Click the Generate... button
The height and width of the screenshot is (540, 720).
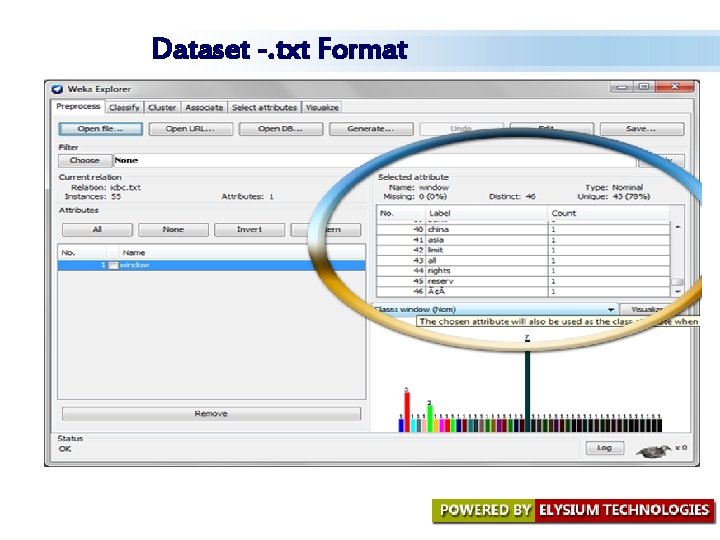click(x=371, y=129)
